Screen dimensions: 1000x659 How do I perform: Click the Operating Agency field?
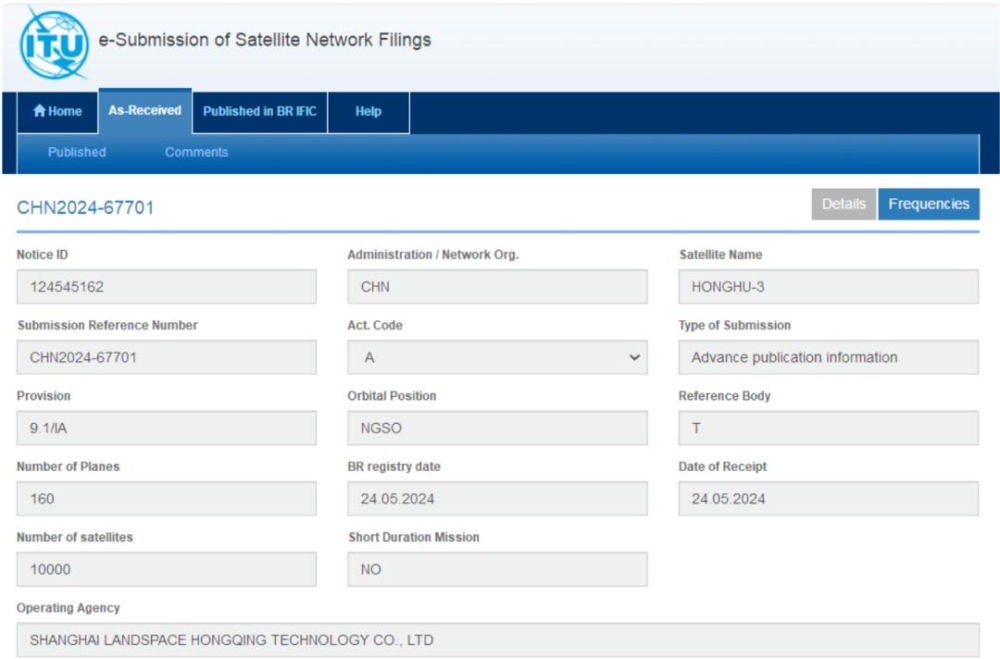tap(497, 640)
